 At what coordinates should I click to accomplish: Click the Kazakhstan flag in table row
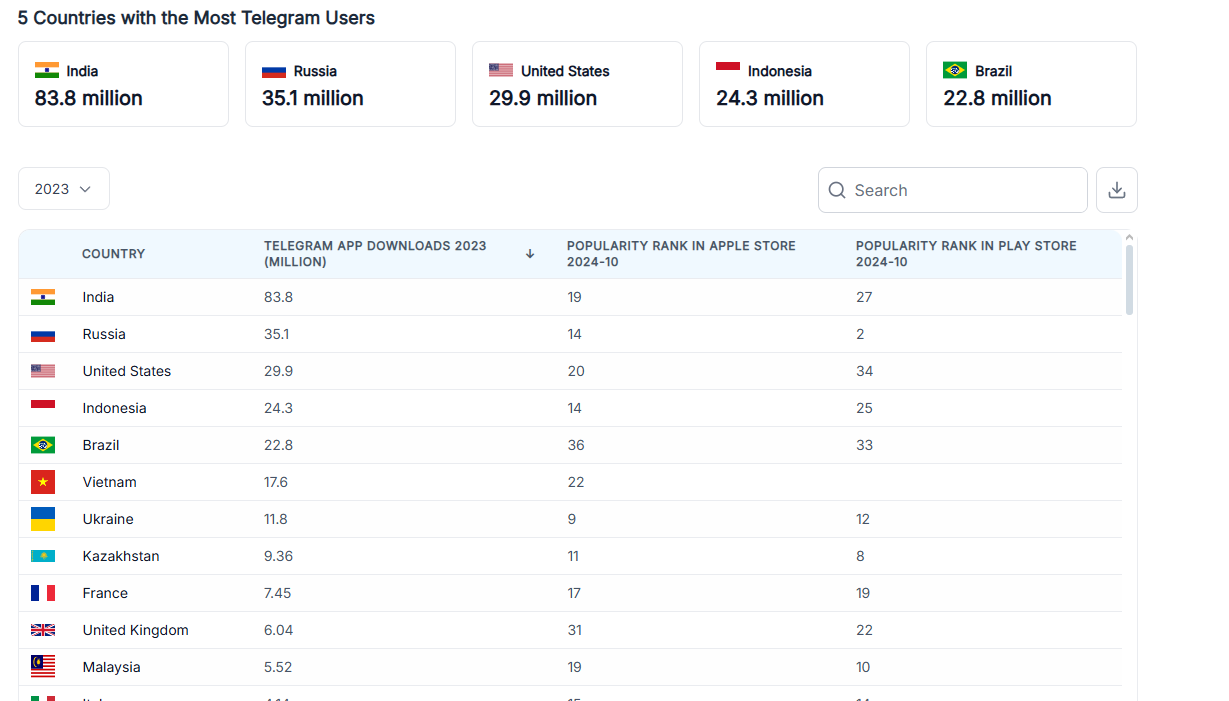tap(43, 556)
